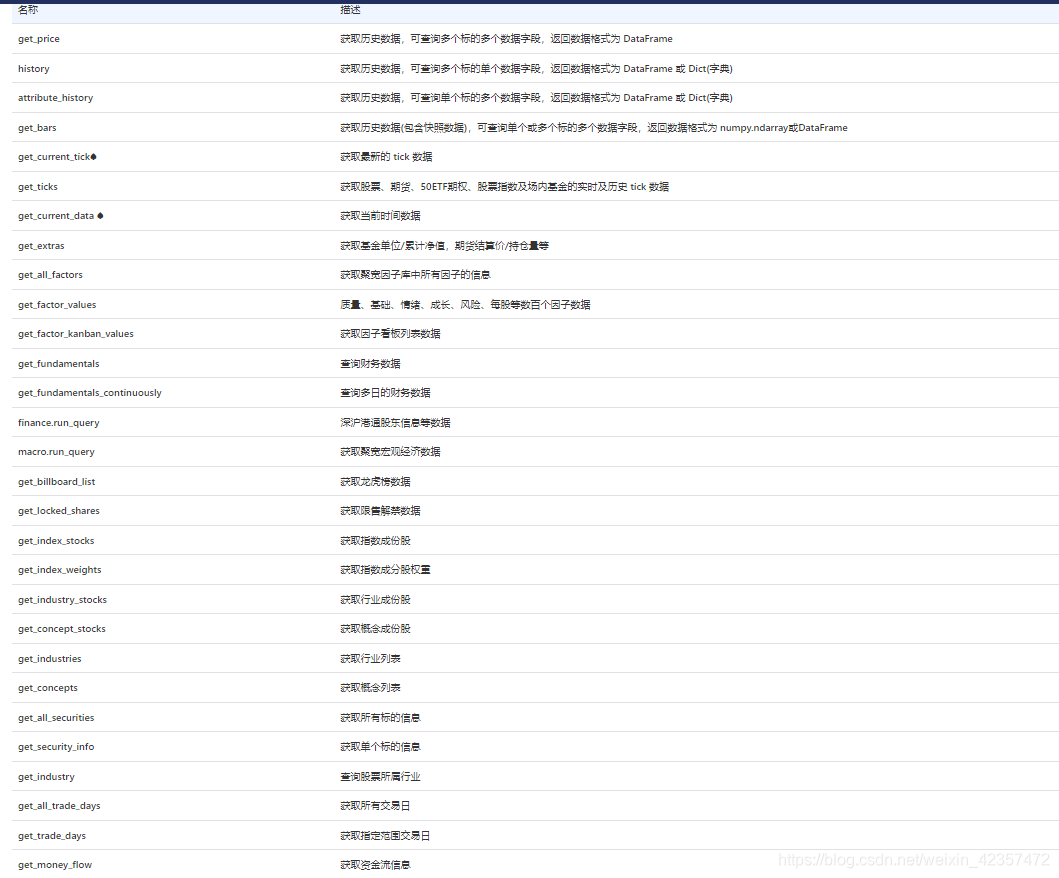Click get_all_factors function name

(50, 275)
